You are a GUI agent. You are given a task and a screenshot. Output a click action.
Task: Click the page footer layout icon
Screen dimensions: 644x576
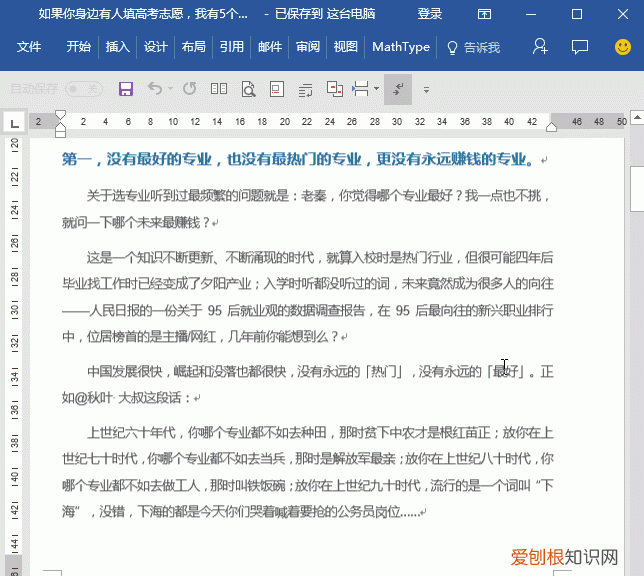[276, 89]
